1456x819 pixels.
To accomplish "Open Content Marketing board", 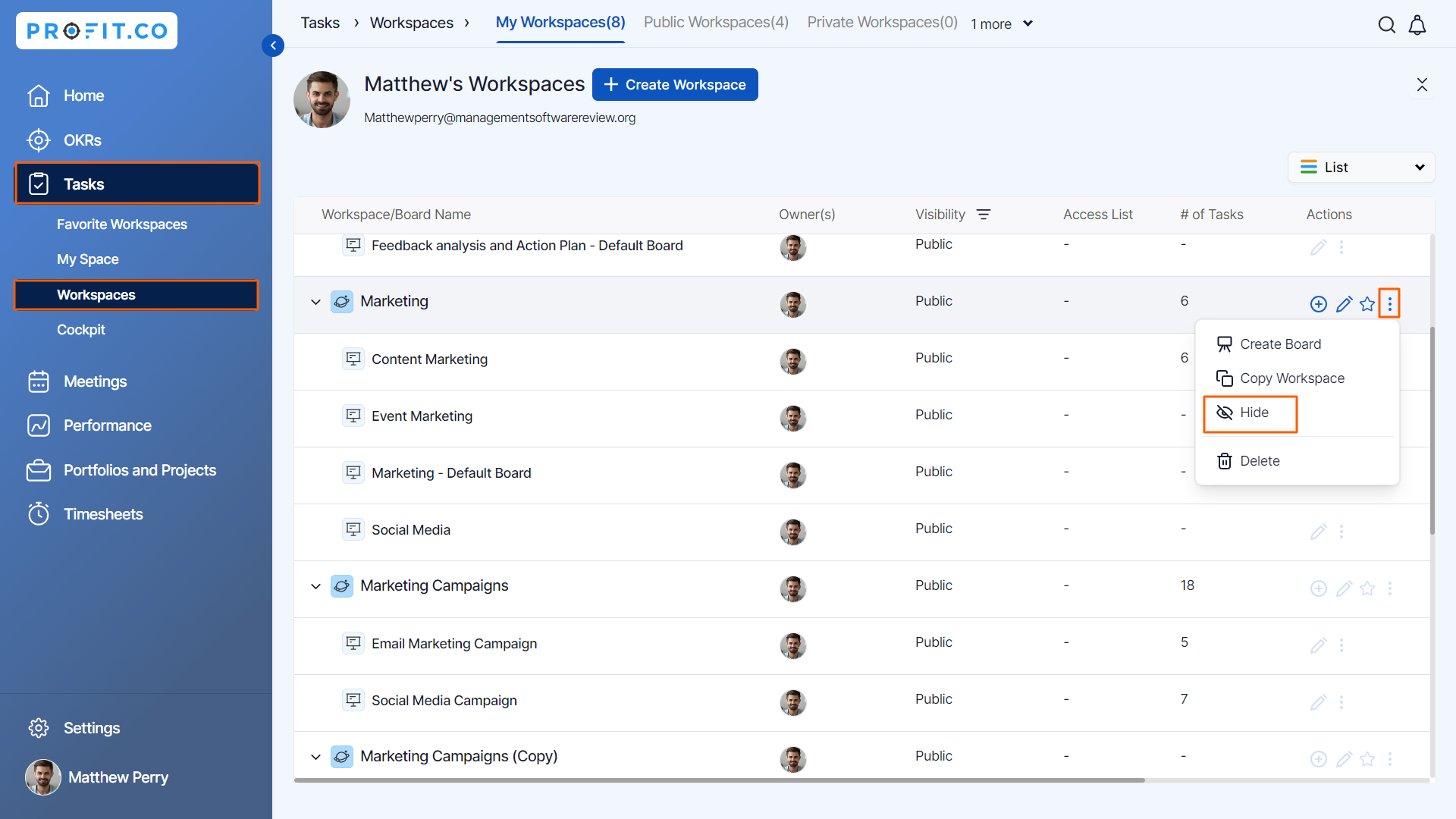I will click(429, 359).
